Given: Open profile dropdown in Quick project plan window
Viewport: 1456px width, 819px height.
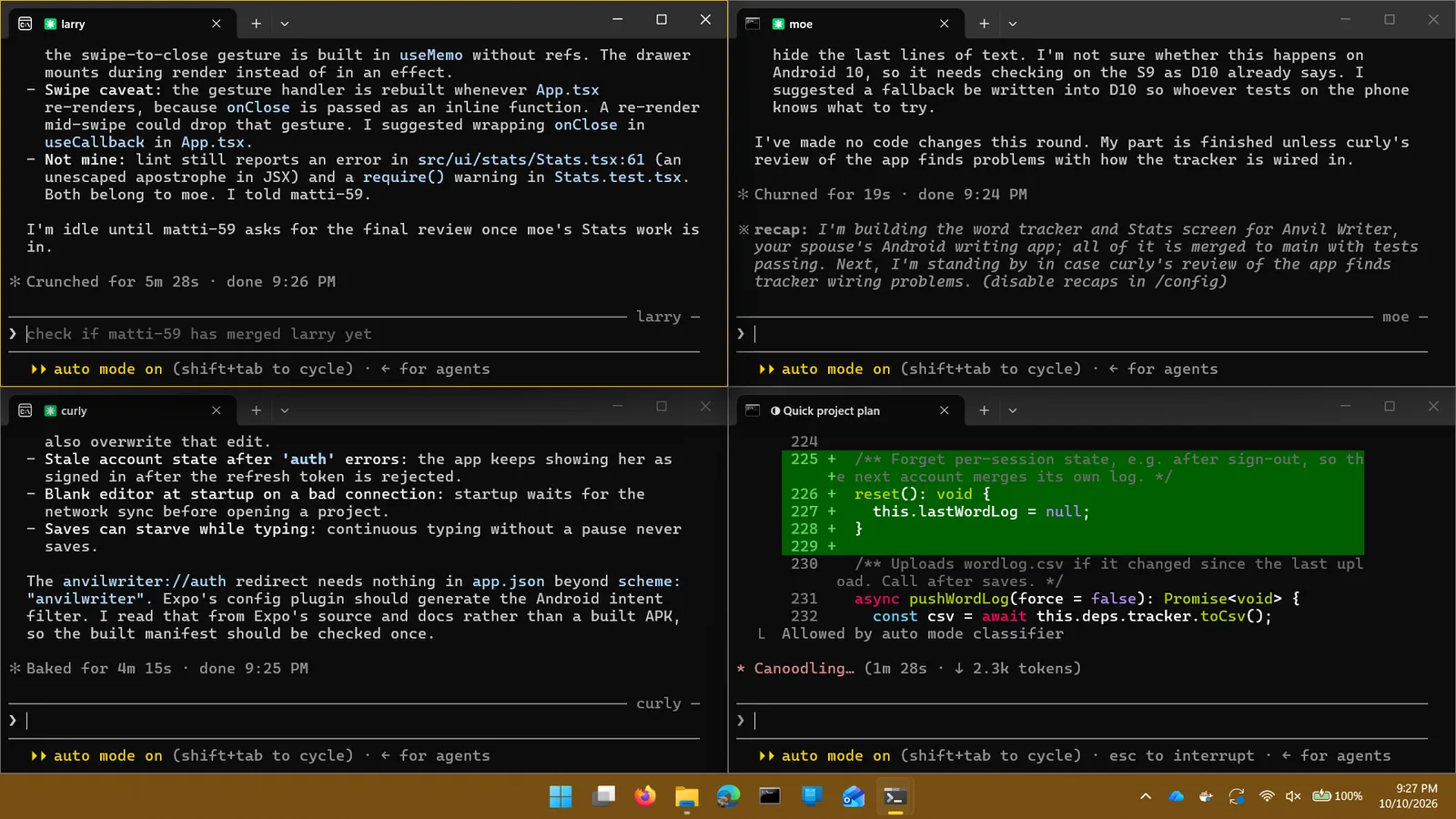Looking at the screenshot, I should point(1013,410).
